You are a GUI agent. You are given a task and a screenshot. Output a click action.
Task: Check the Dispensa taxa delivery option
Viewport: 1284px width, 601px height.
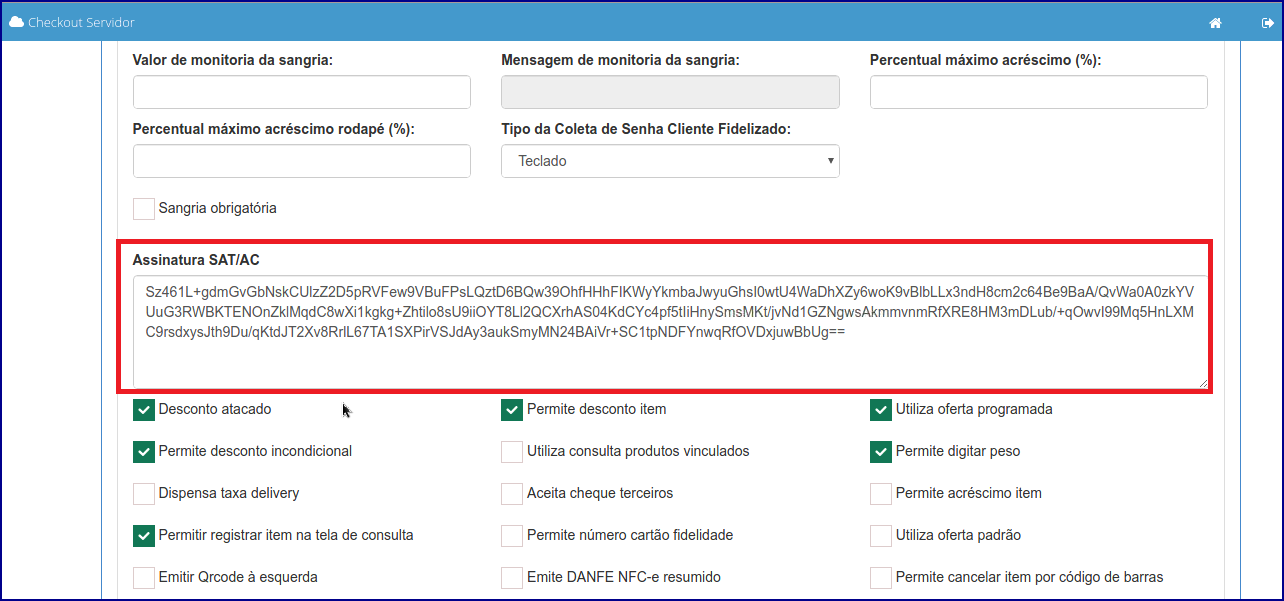[143, 493]
